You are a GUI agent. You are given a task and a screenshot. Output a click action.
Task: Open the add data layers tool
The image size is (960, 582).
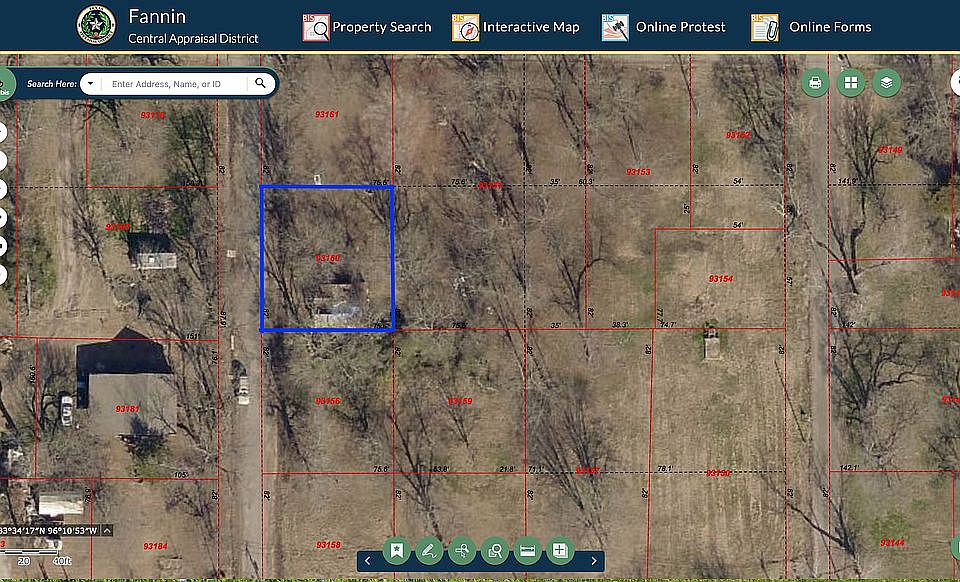[560, 551]
